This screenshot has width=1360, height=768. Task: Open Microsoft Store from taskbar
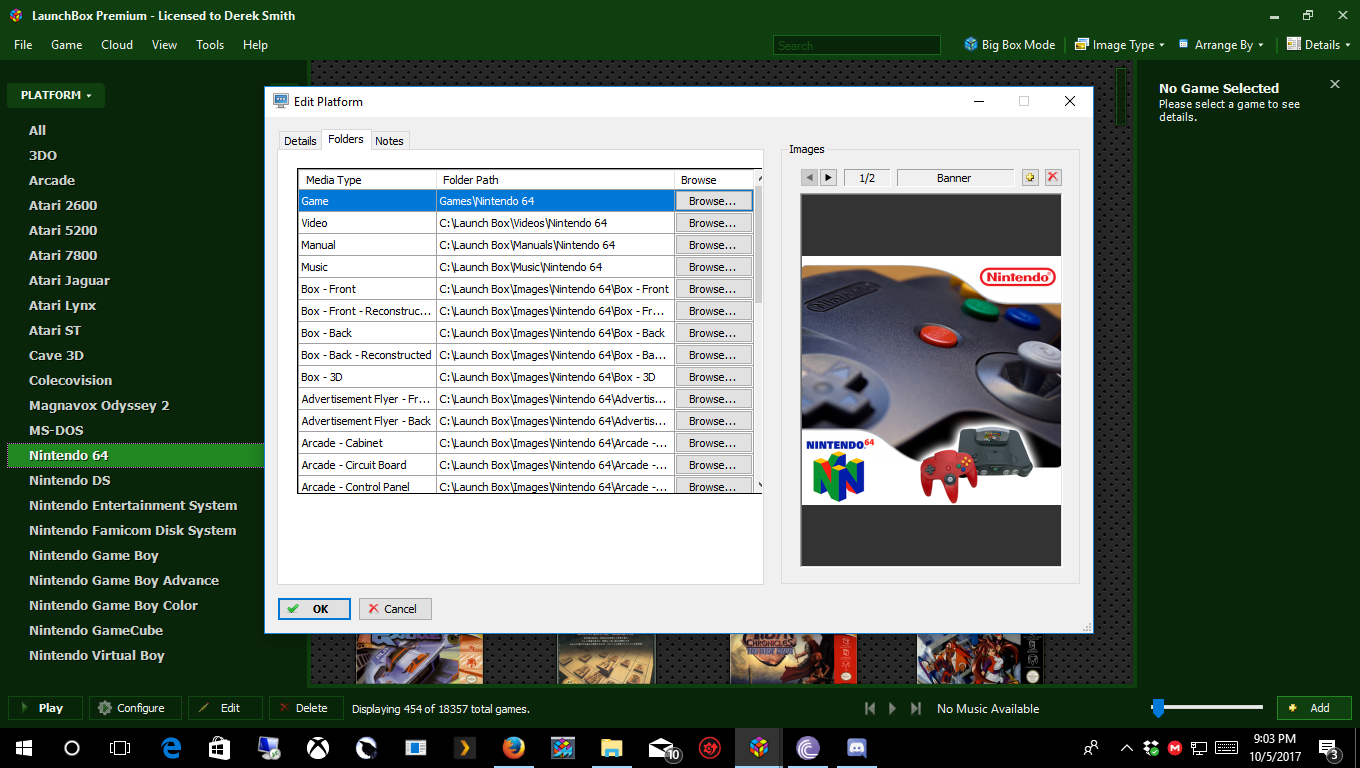(x=219, y=748)
